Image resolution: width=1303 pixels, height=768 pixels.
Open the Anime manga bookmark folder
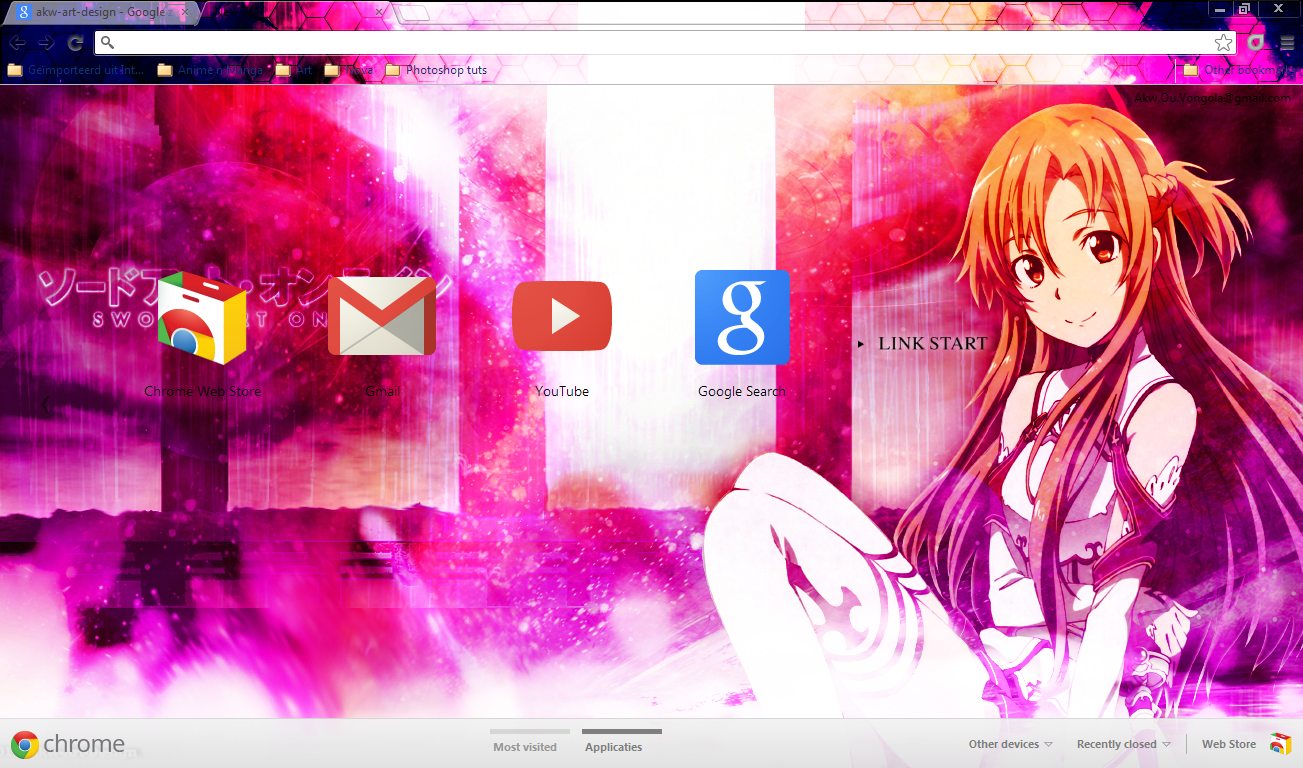[211, 70]
